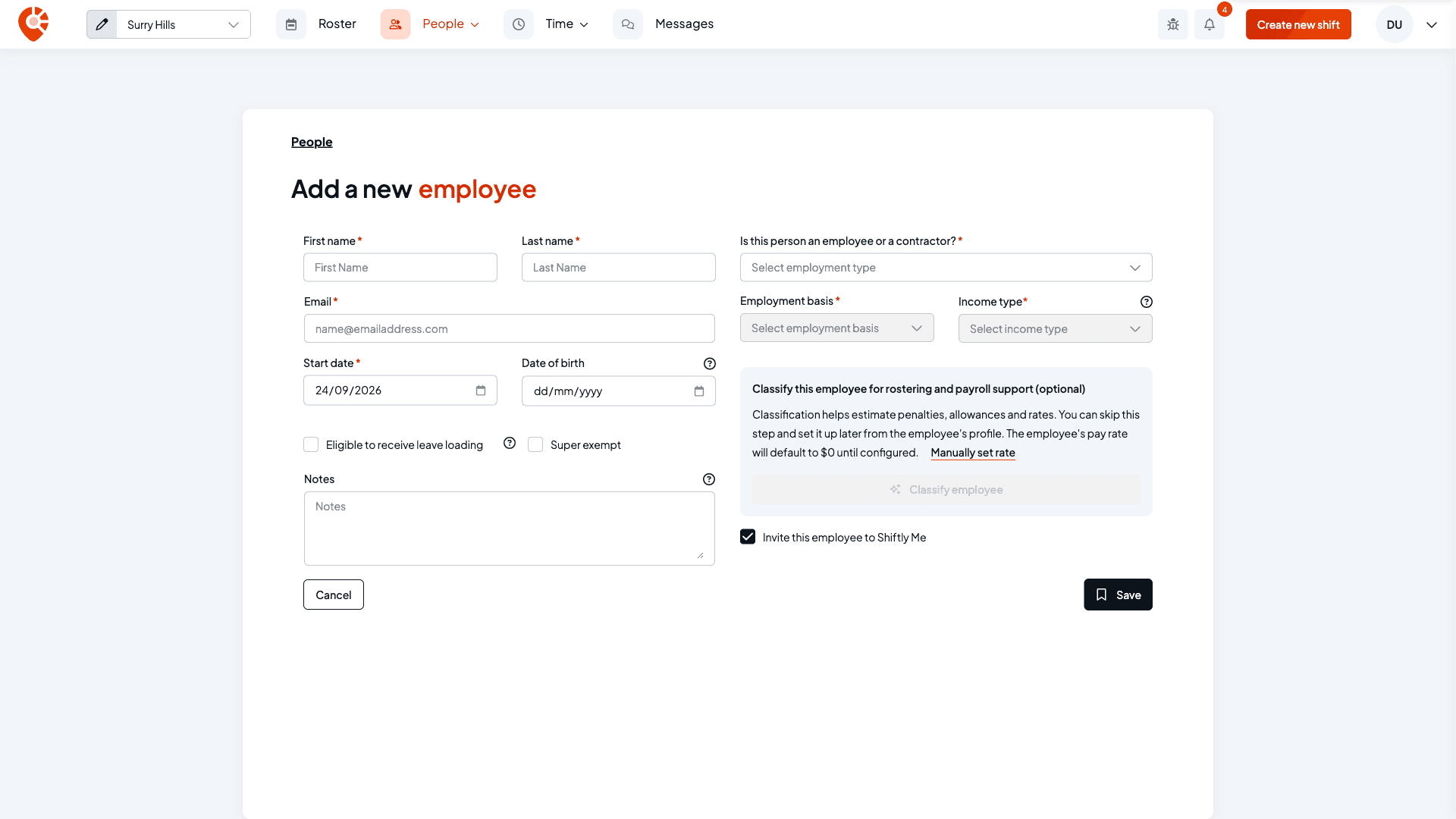Click the DU user avatar
The width and height of the screenshot is (1456, 819).
(1395, 24)
